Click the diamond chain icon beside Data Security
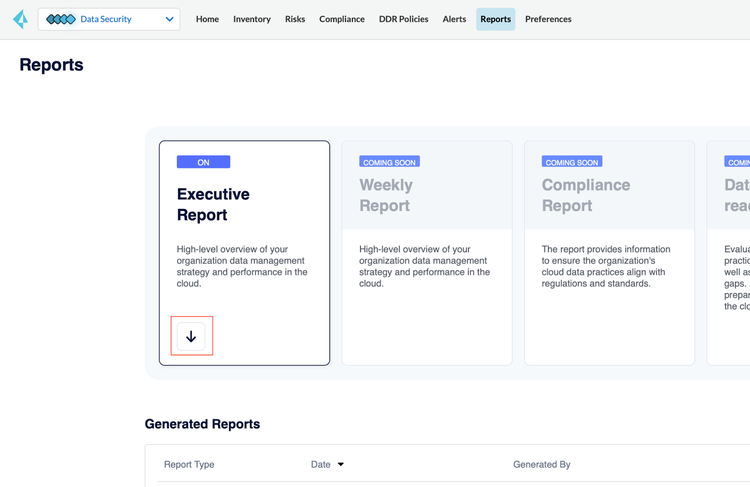 (x=61, y=19)
